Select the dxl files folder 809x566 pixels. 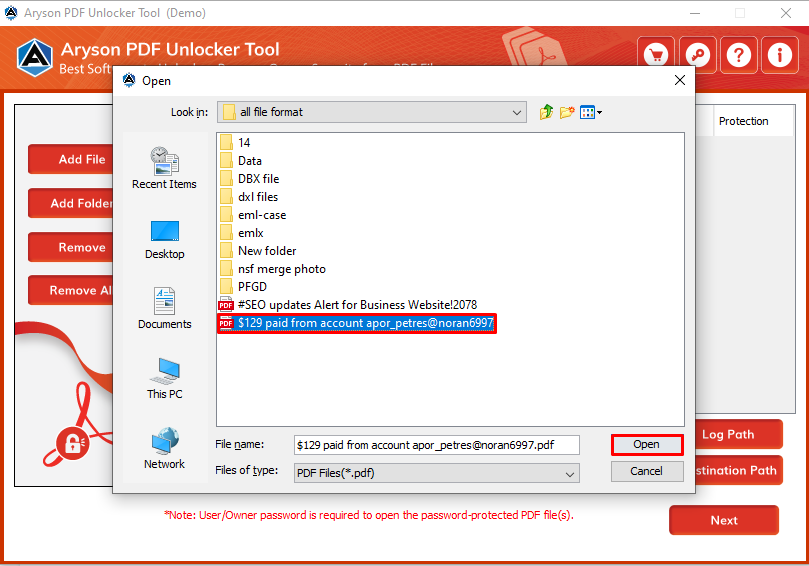(x=249, y=197)
